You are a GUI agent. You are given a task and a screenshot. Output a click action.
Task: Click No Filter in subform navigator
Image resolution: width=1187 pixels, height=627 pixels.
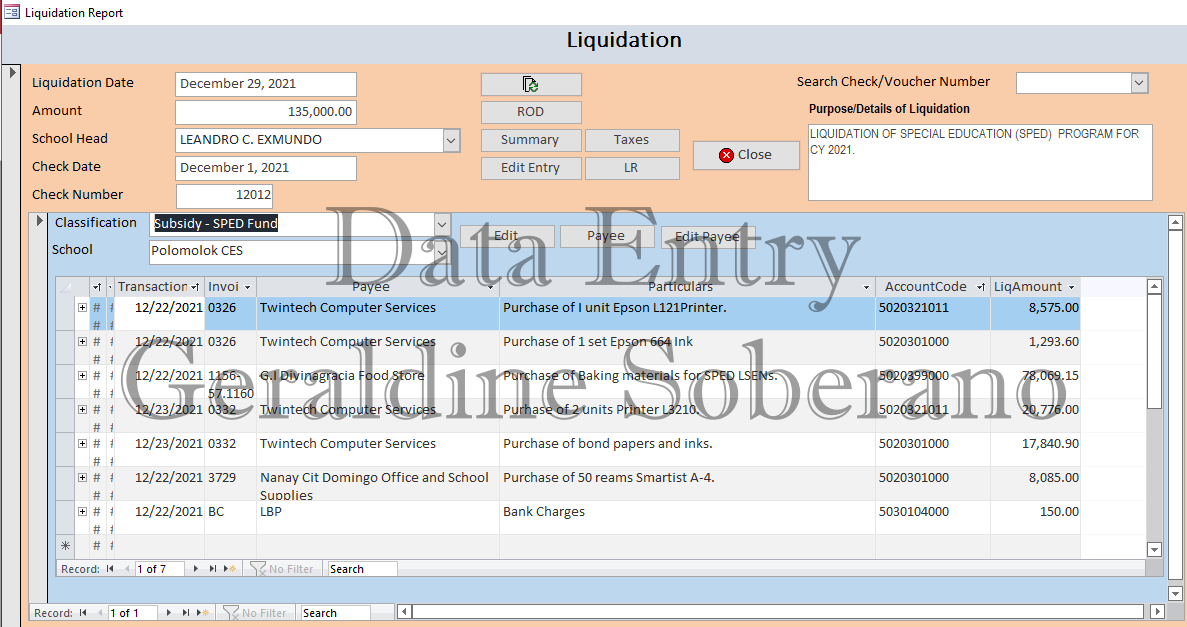[x=282, y=569]
